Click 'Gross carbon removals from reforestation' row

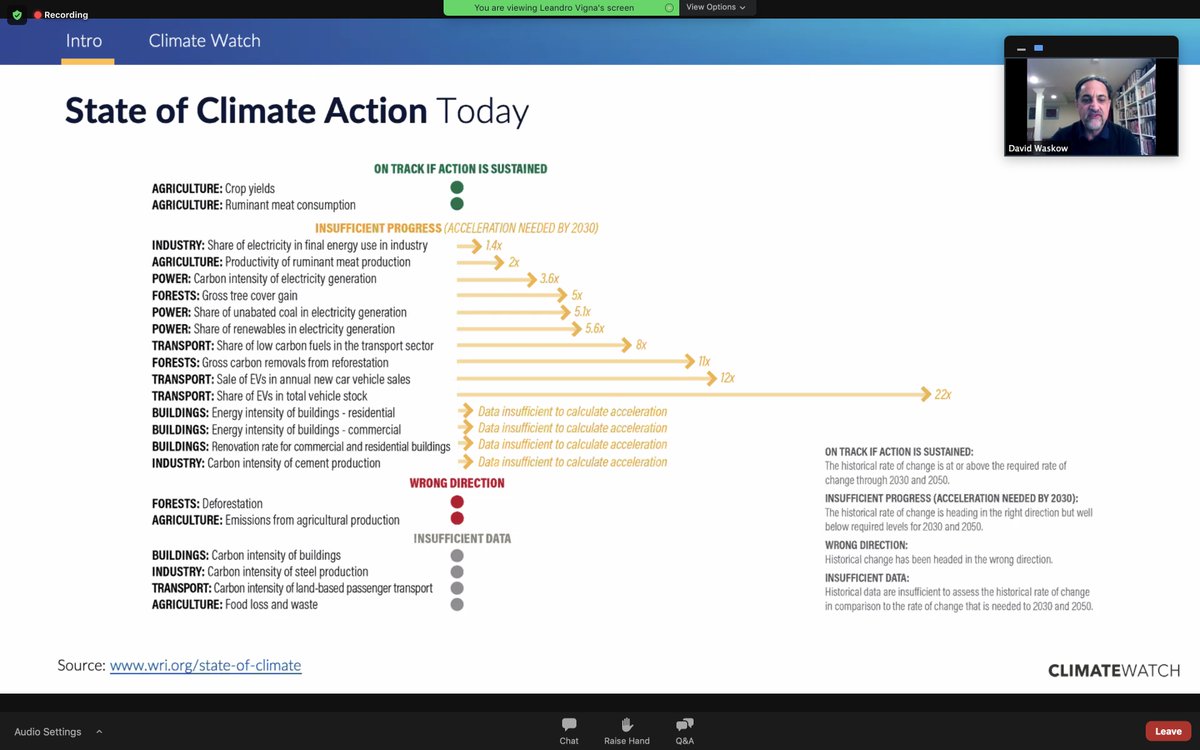tap(270, 362)
